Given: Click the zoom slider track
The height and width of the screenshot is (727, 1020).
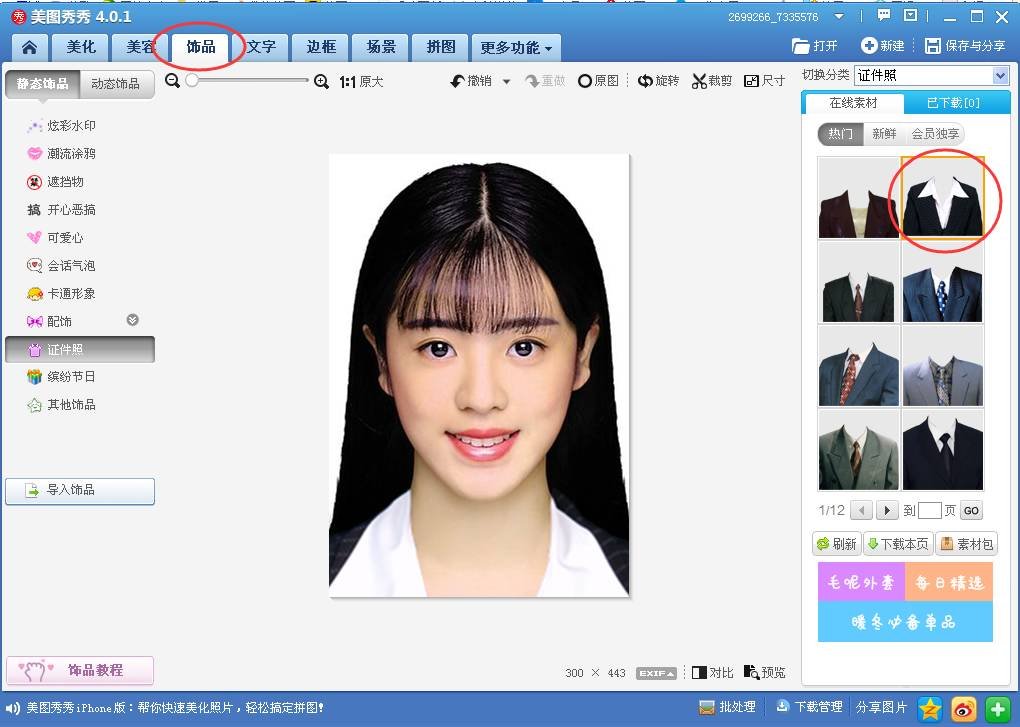Looking at the screenshot, I should point(250,81).
